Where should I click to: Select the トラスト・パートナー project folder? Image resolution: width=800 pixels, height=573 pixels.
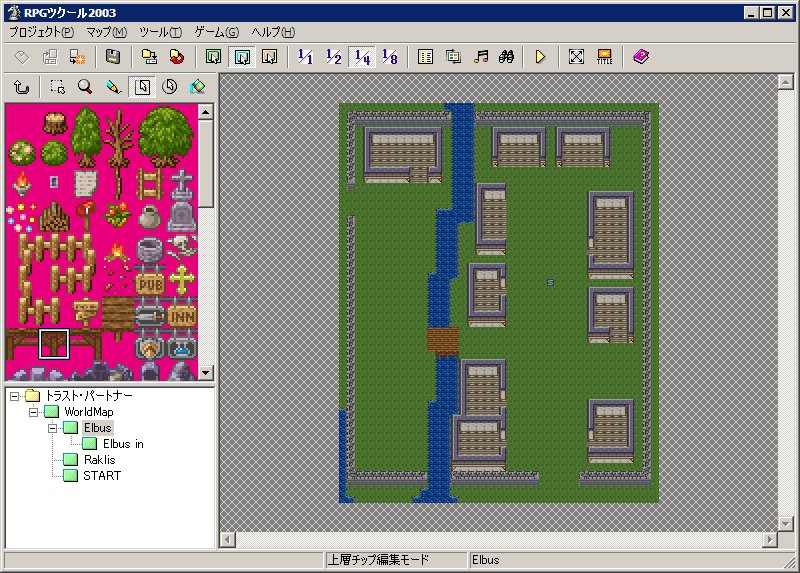coord(89,395)
